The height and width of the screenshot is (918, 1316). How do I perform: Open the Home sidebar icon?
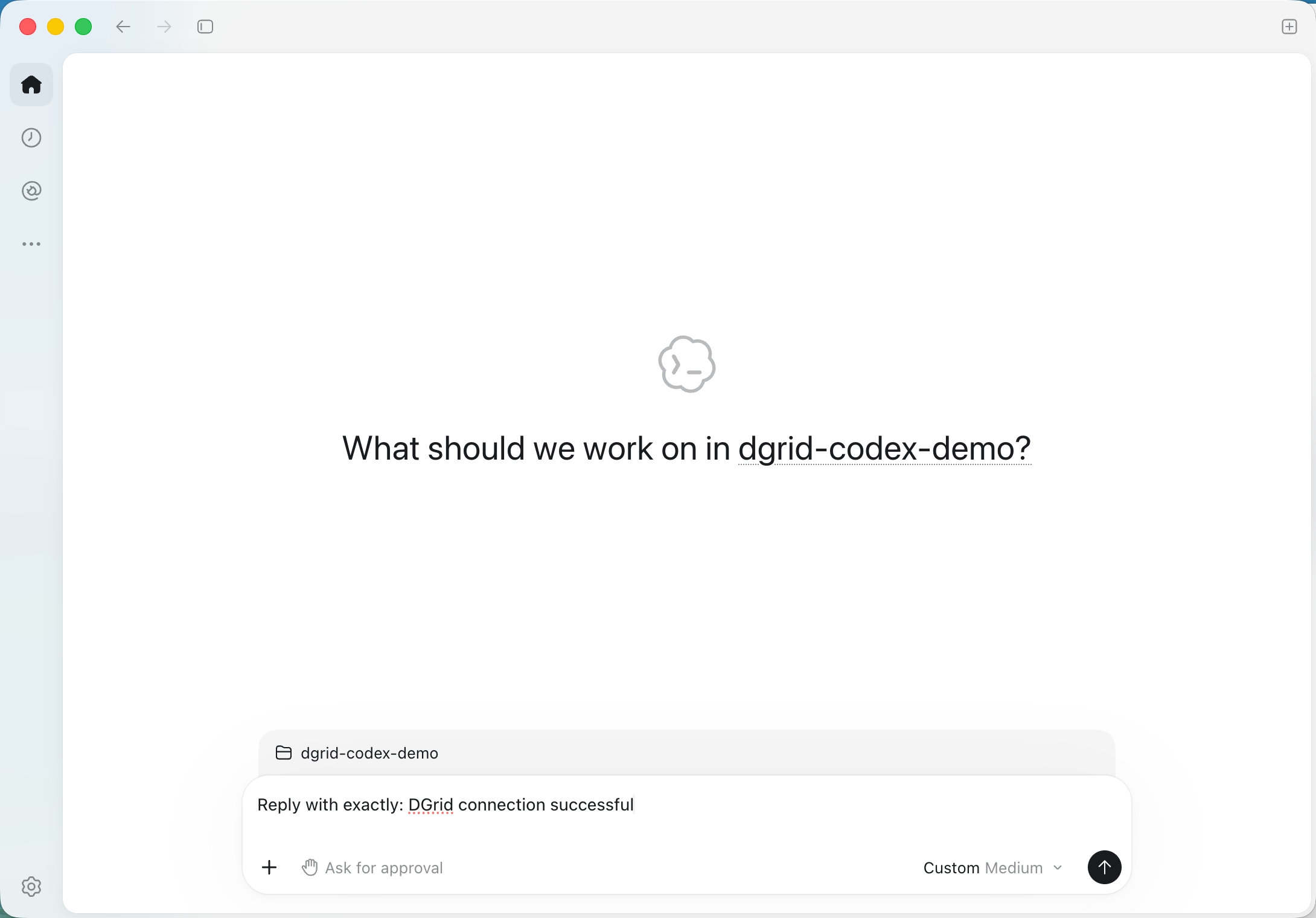tap(31, 85)
